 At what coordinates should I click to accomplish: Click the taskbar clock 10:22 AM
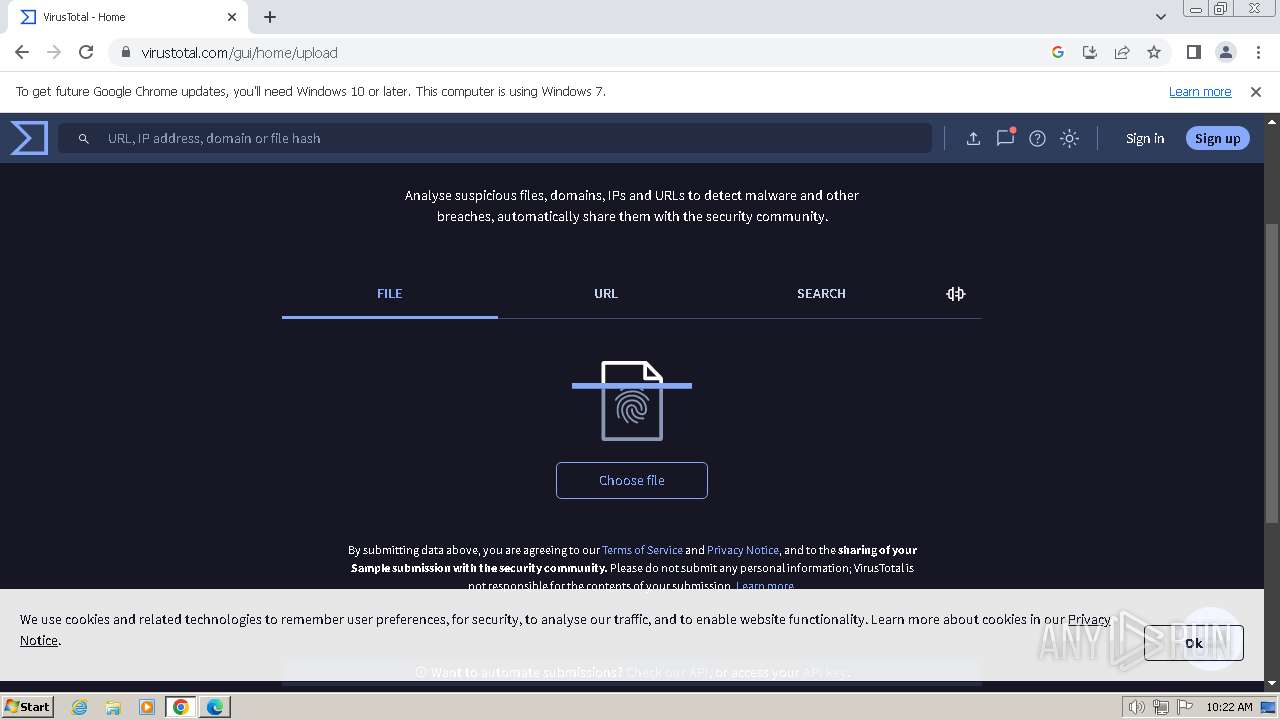pyautogui.click(x=1229, y=707)
